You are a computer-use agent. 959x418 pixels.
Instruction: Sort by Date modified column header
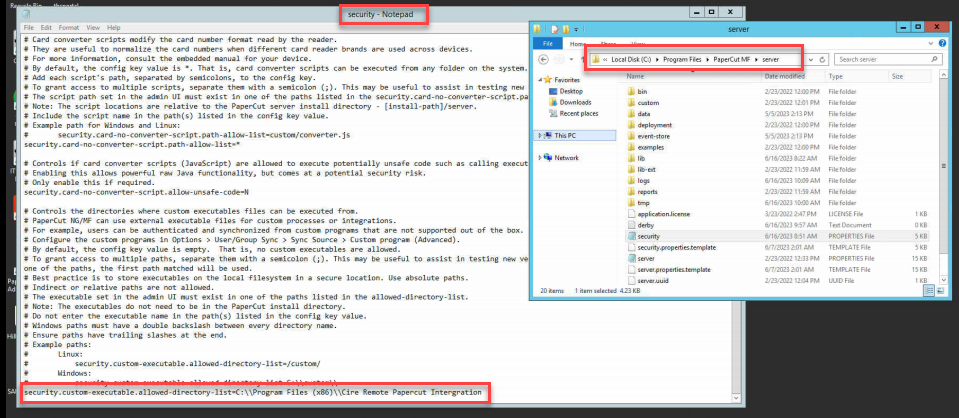click(x=785, y=75)
